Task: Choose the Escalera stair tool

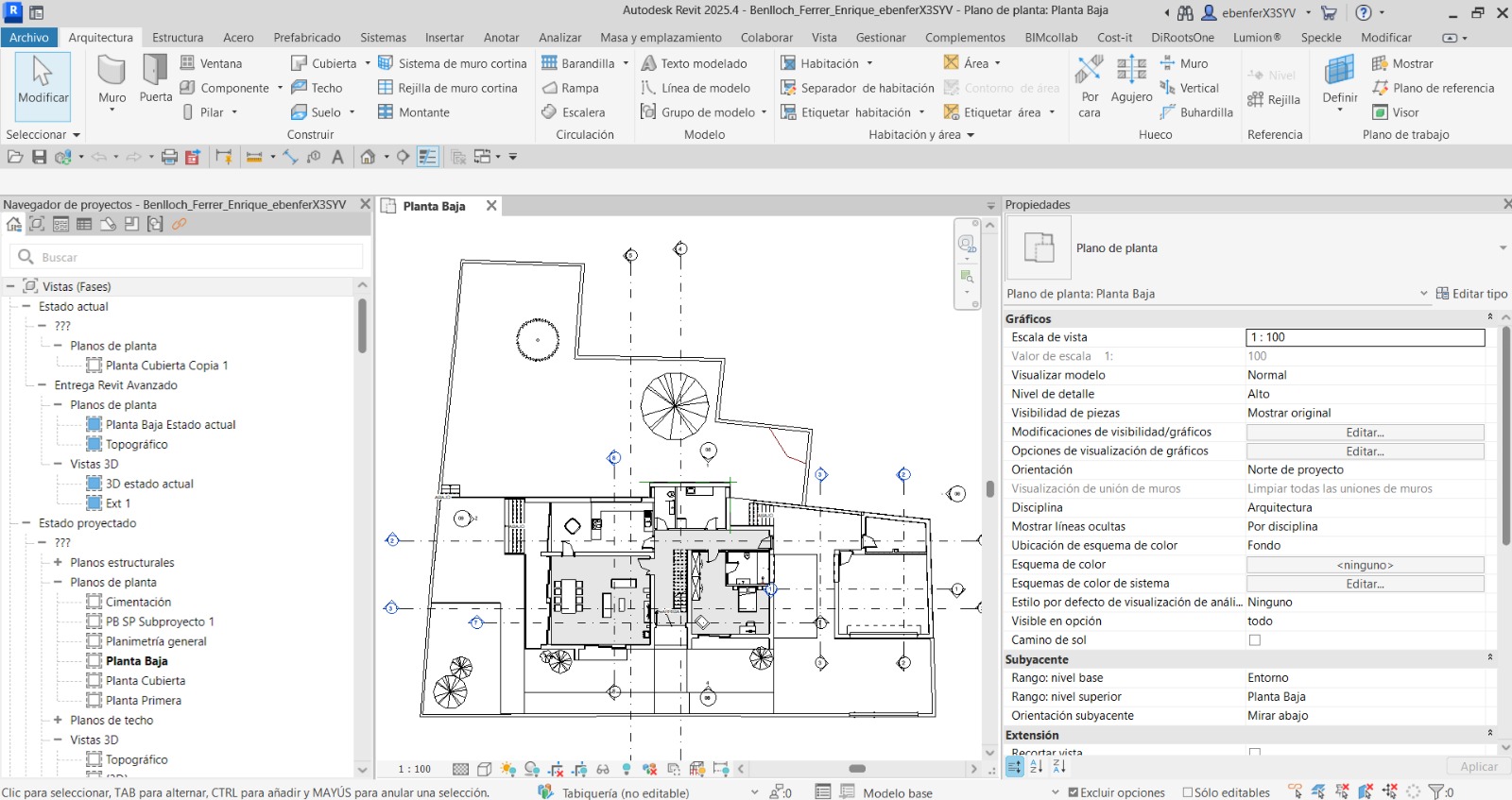Action: click(x=574, y=112)
